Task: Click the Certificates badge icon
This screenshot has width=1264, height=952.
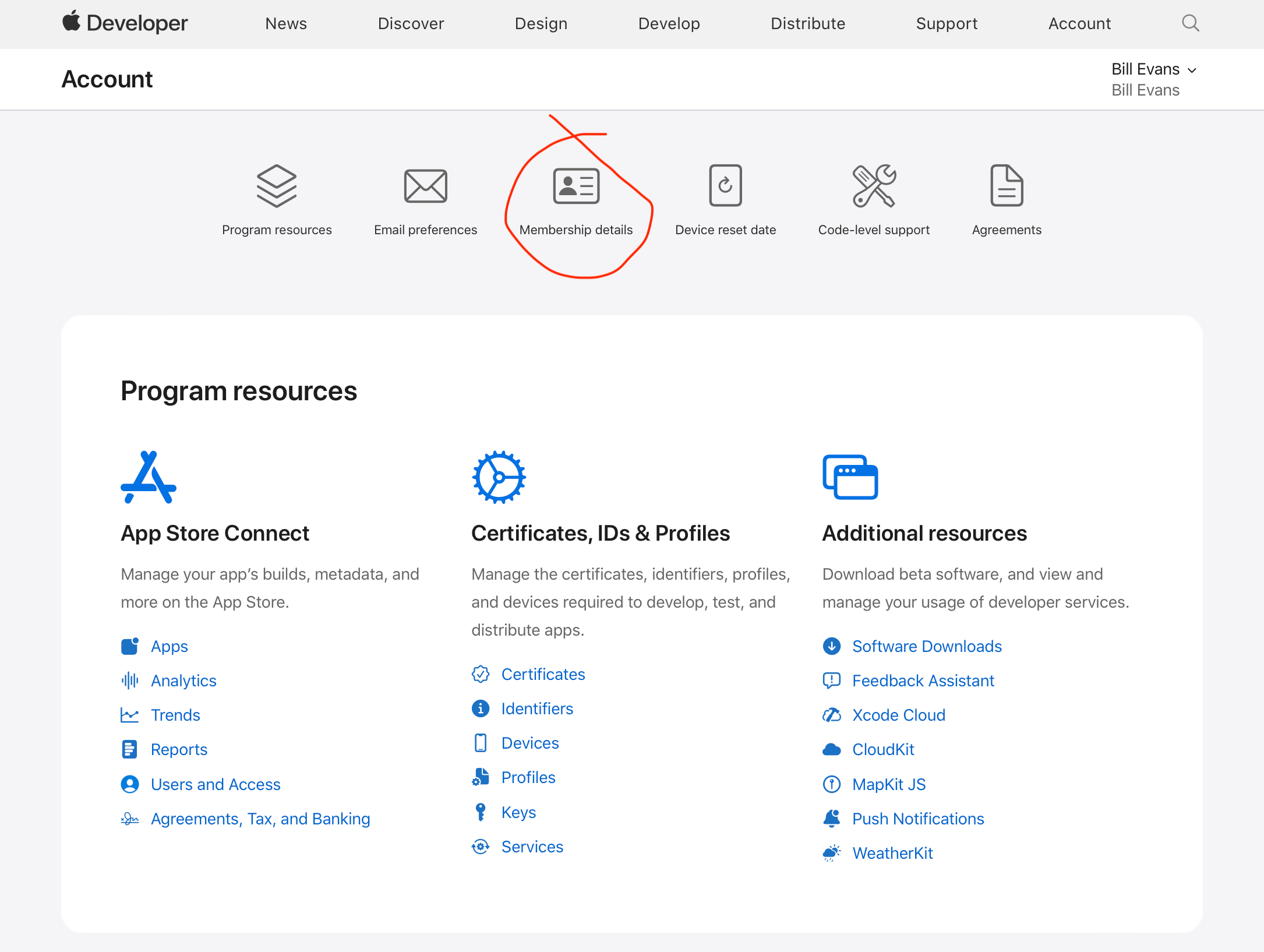Action: [481, 674]
